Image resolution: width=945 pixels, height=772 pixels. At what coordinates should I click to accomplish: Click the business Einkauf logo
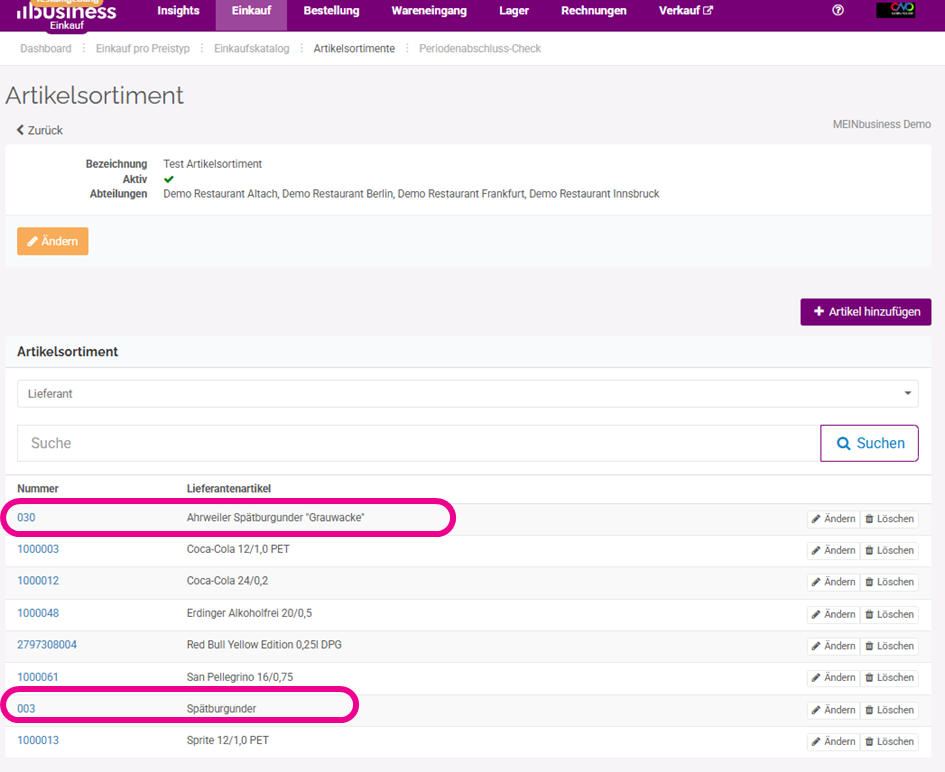pos(66,15)
